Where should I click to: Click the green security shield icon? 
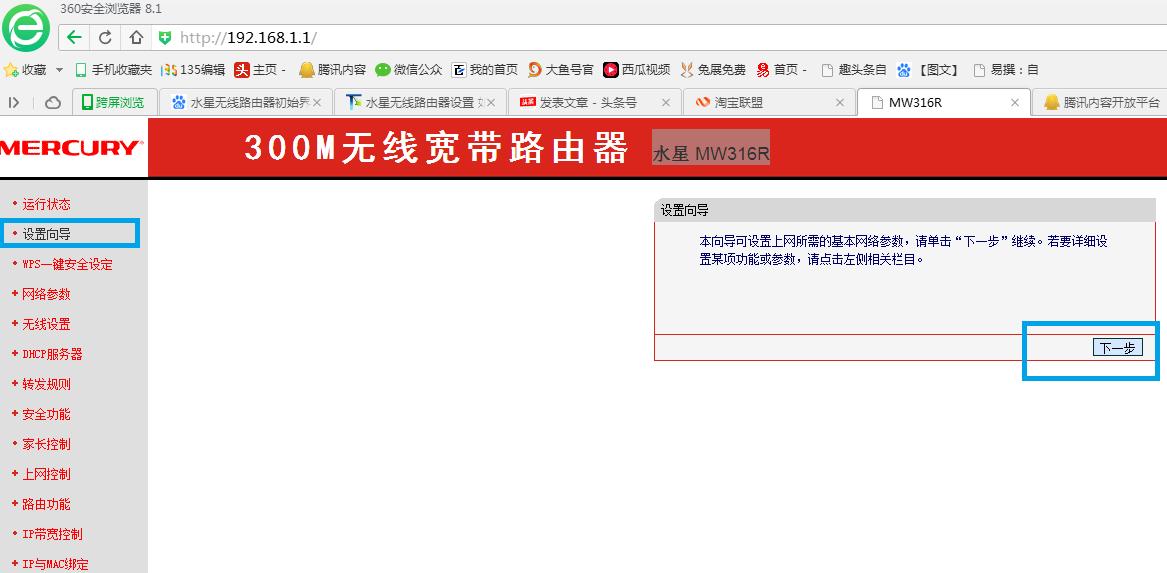point(165,37)
